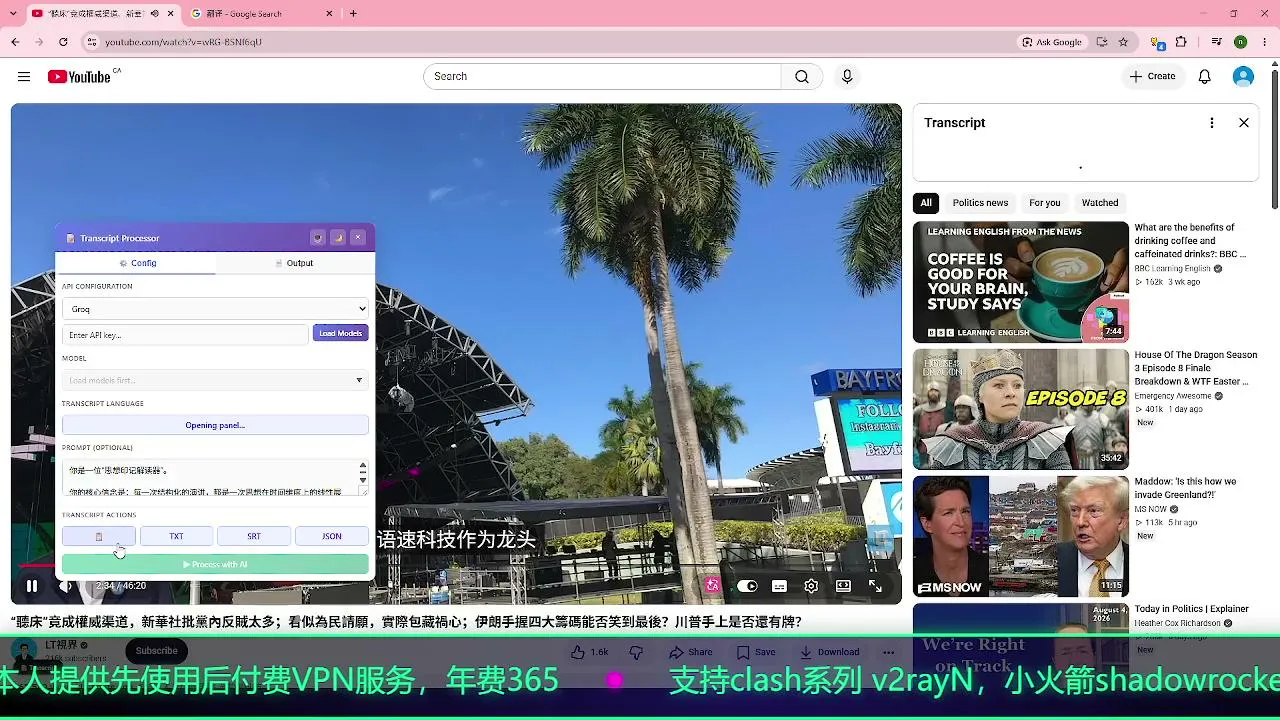Screen dimensions: 1280x720
Task: Open 'Today in Politics | Explainer' video title
Action: pos(1191,609)
